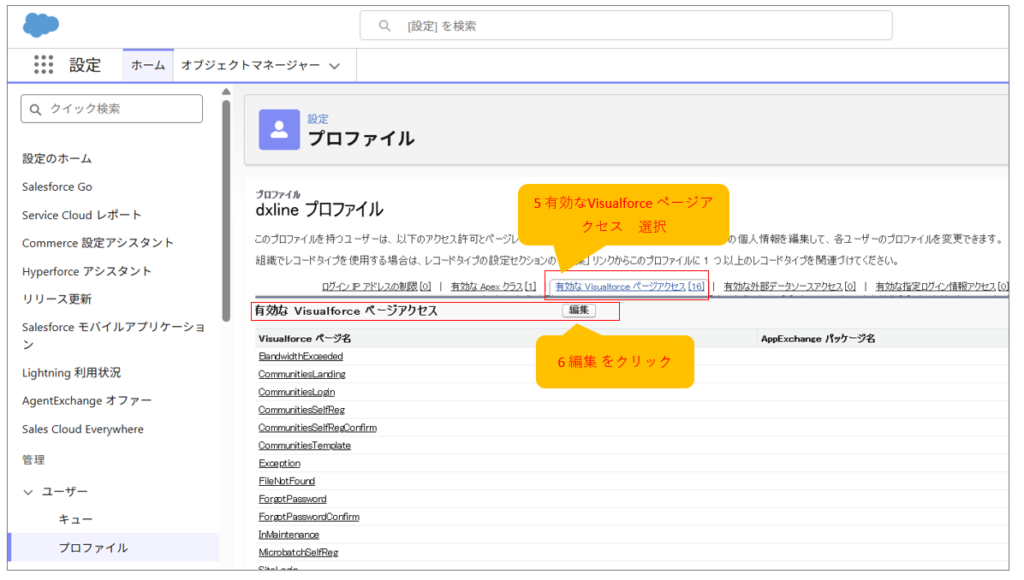This screenshot has width=1024, height=580.
Task: Collapse the ユーザー tree section
Action: pos(28,492)
